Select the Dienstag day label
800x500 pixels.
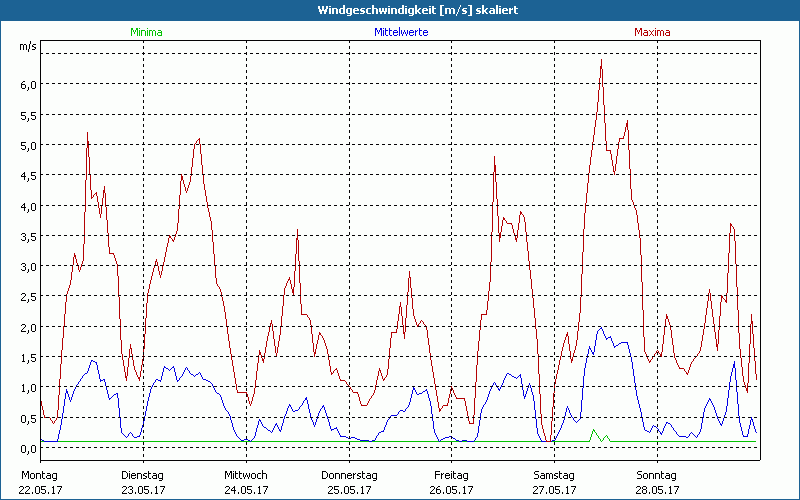coord(143,475)
